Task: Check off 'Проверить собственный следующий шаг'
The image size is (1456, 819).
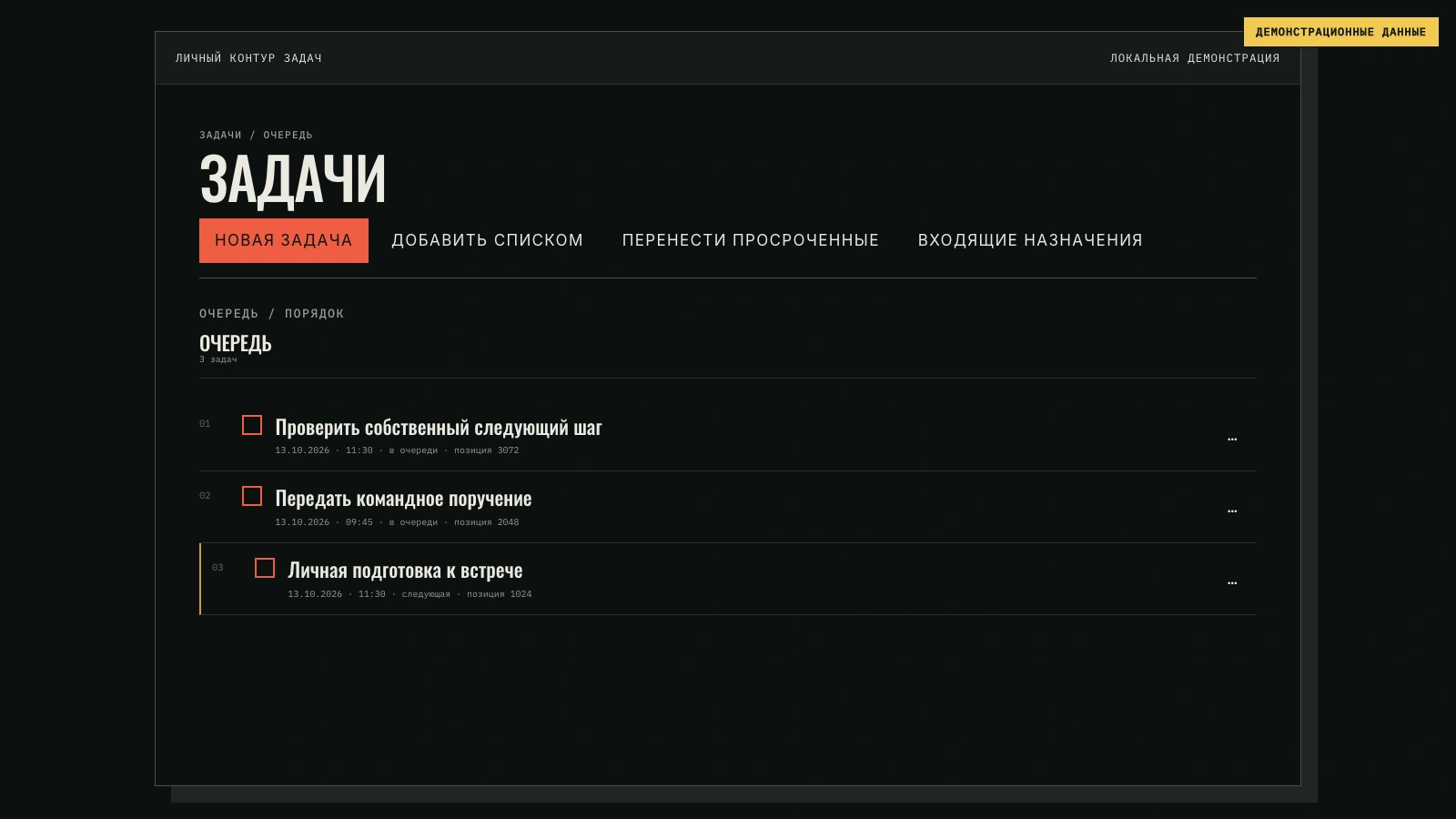Action: click(x=252, y=425)
